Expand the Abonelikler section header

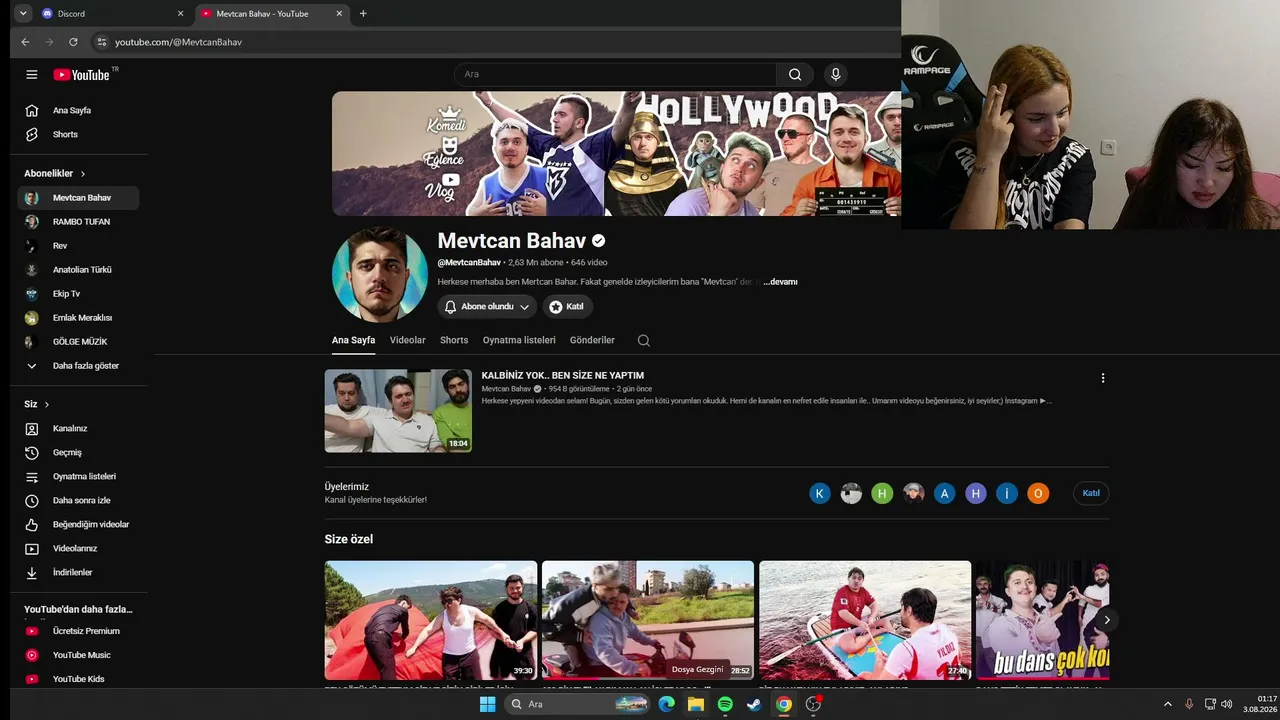(x=55, y=174)
